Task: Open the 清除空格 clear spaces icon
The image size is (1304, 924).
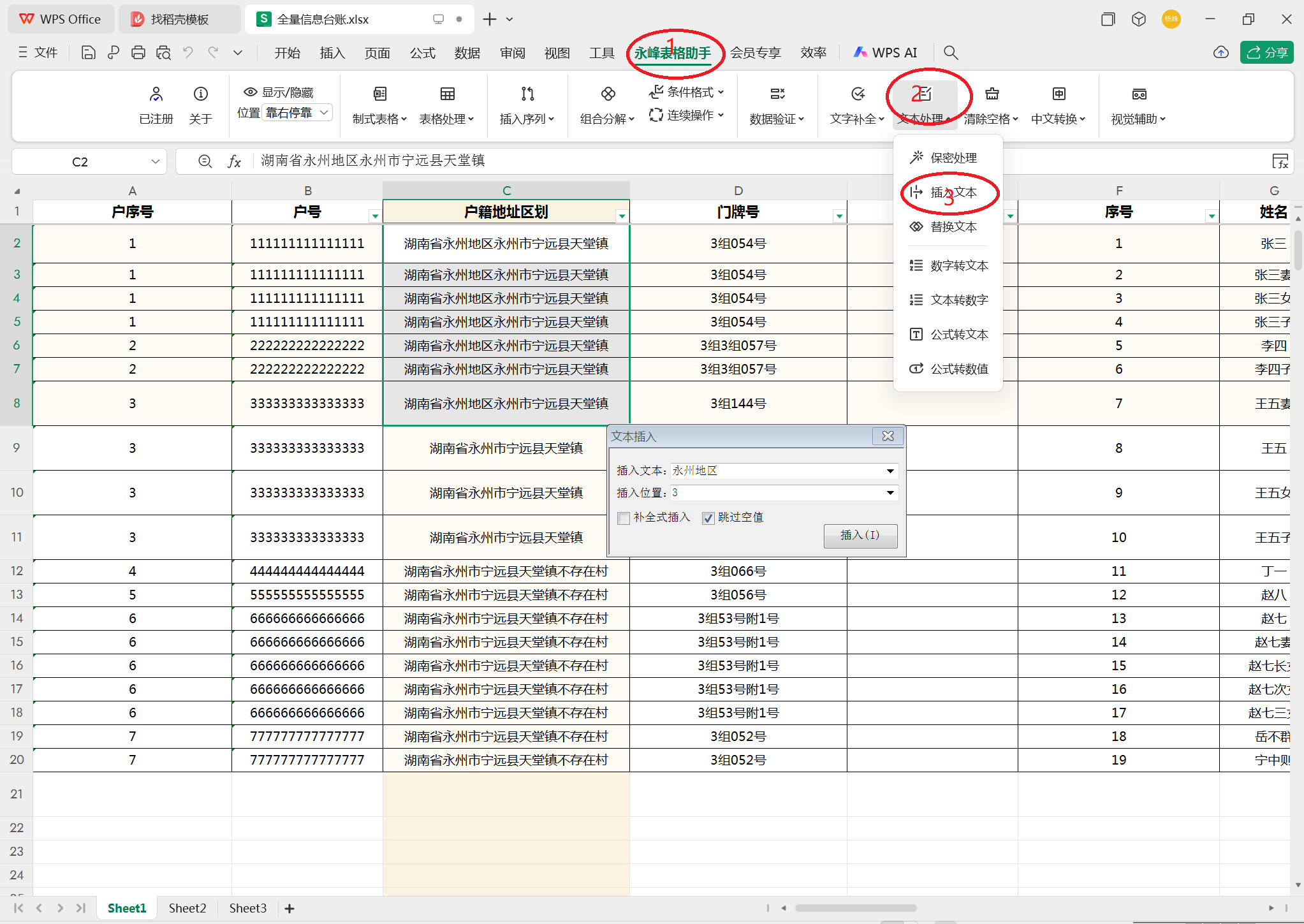Action: click(x=992, y=94)
